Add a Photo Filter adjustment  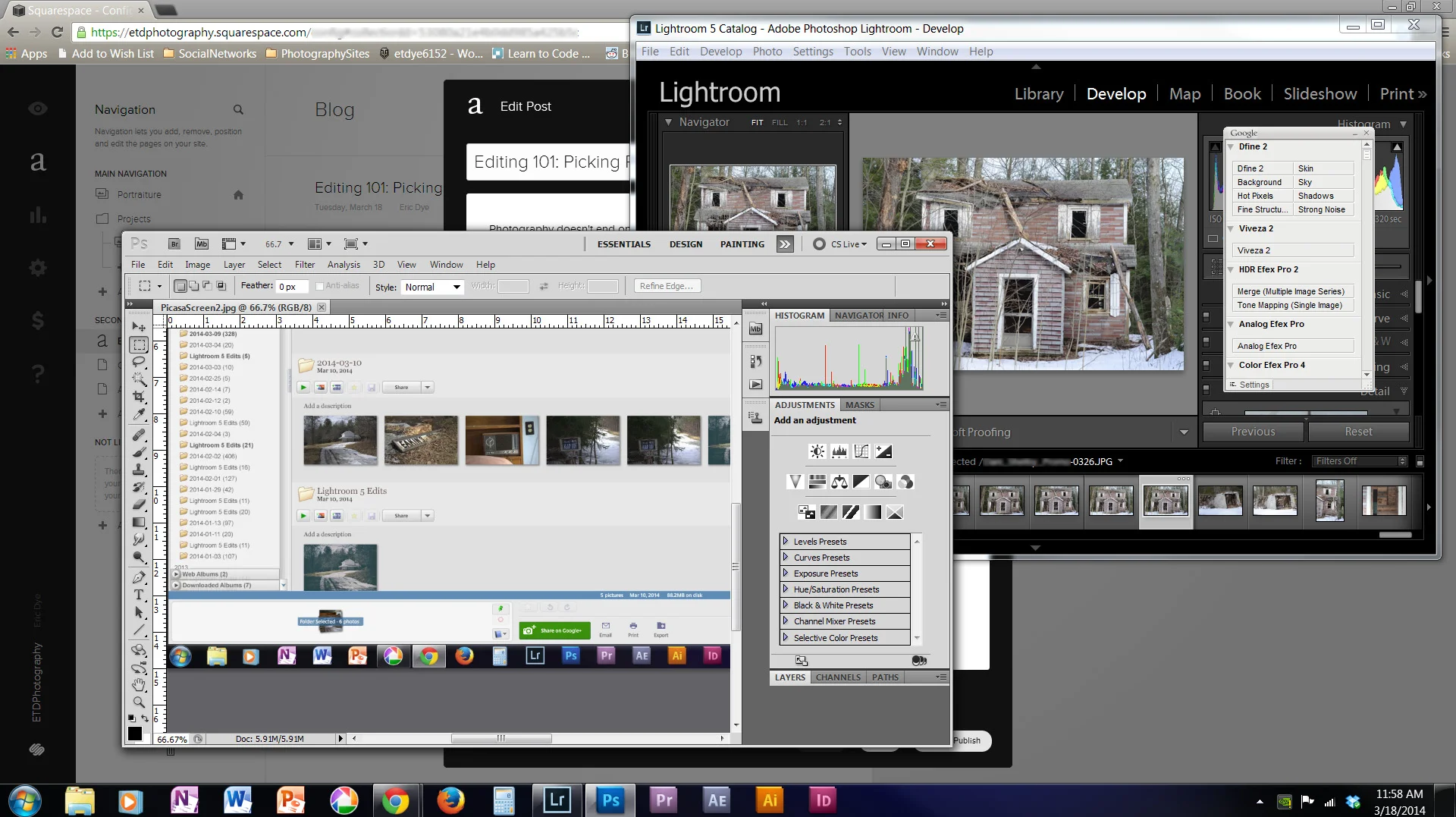click(x=883, y=482)
